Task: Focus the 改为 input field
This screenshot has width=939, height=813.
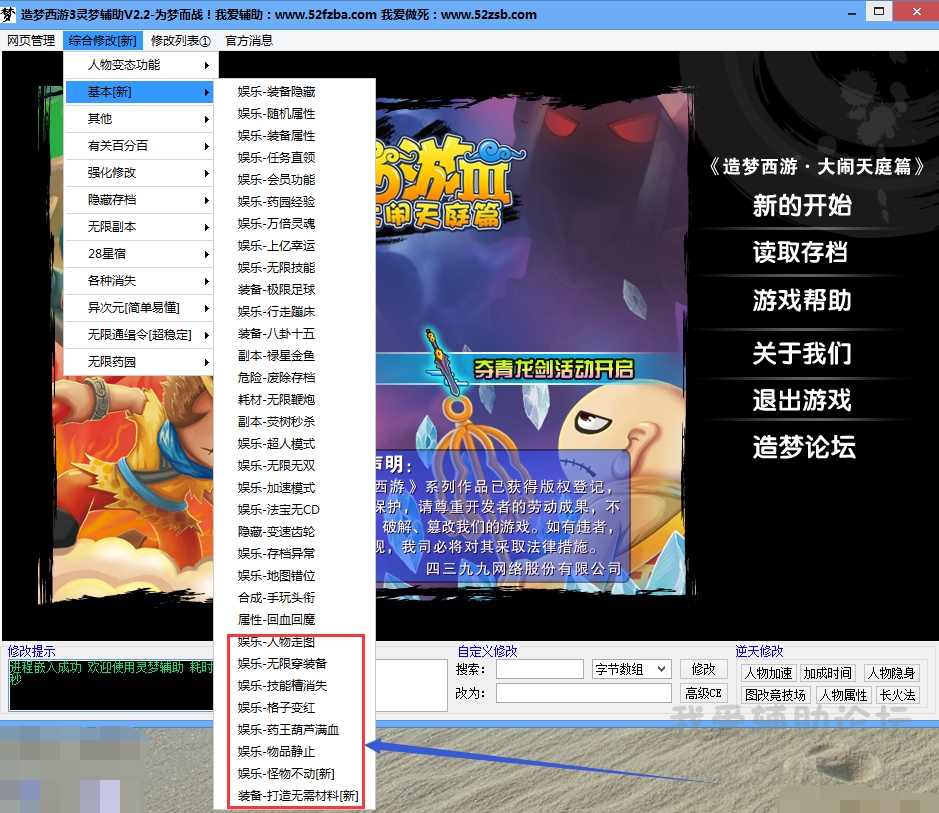Action: [583, 693]
